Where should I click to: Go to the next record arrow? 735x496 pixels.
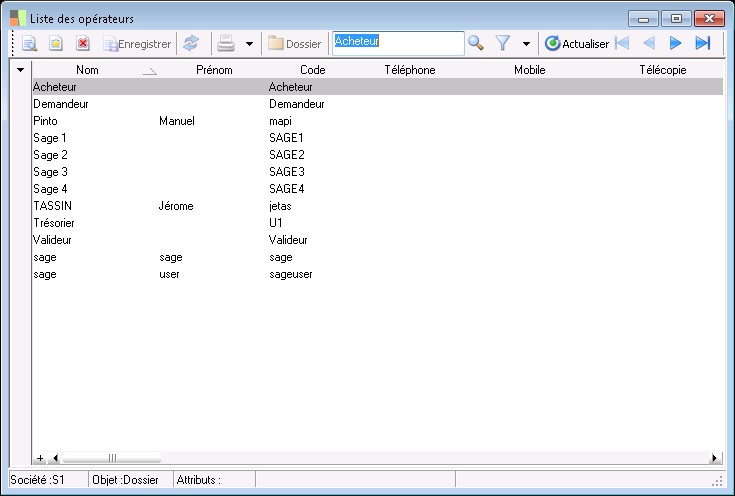pyautogui.click(x=675, y=43)
